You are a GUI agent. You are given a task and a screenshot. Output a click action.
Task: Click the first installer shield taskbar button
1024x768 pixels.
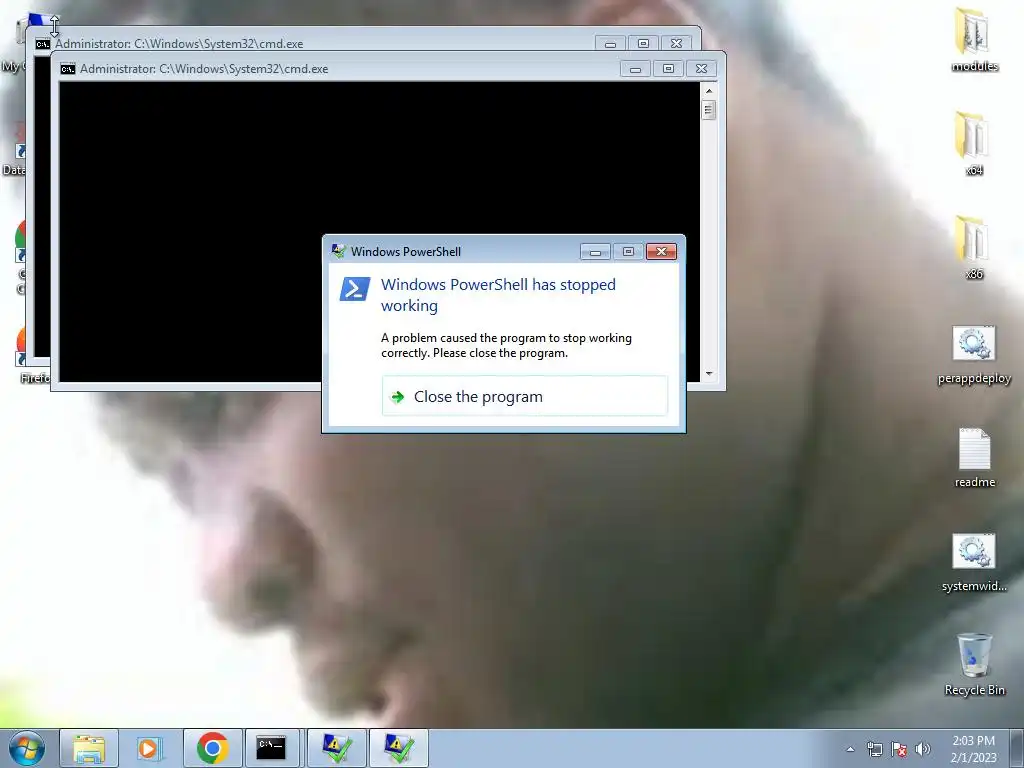pyautogui.click(x=336, y=748)
